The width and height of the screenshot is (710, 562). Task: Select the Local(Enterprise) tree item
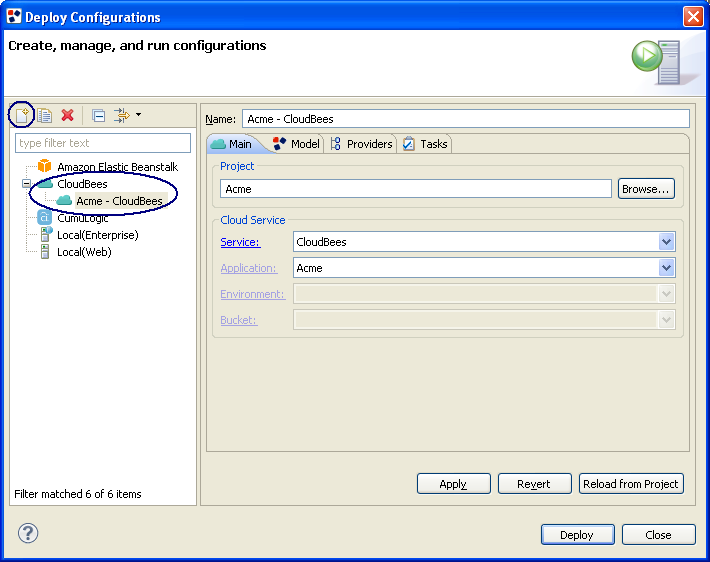tap(97, 235)
